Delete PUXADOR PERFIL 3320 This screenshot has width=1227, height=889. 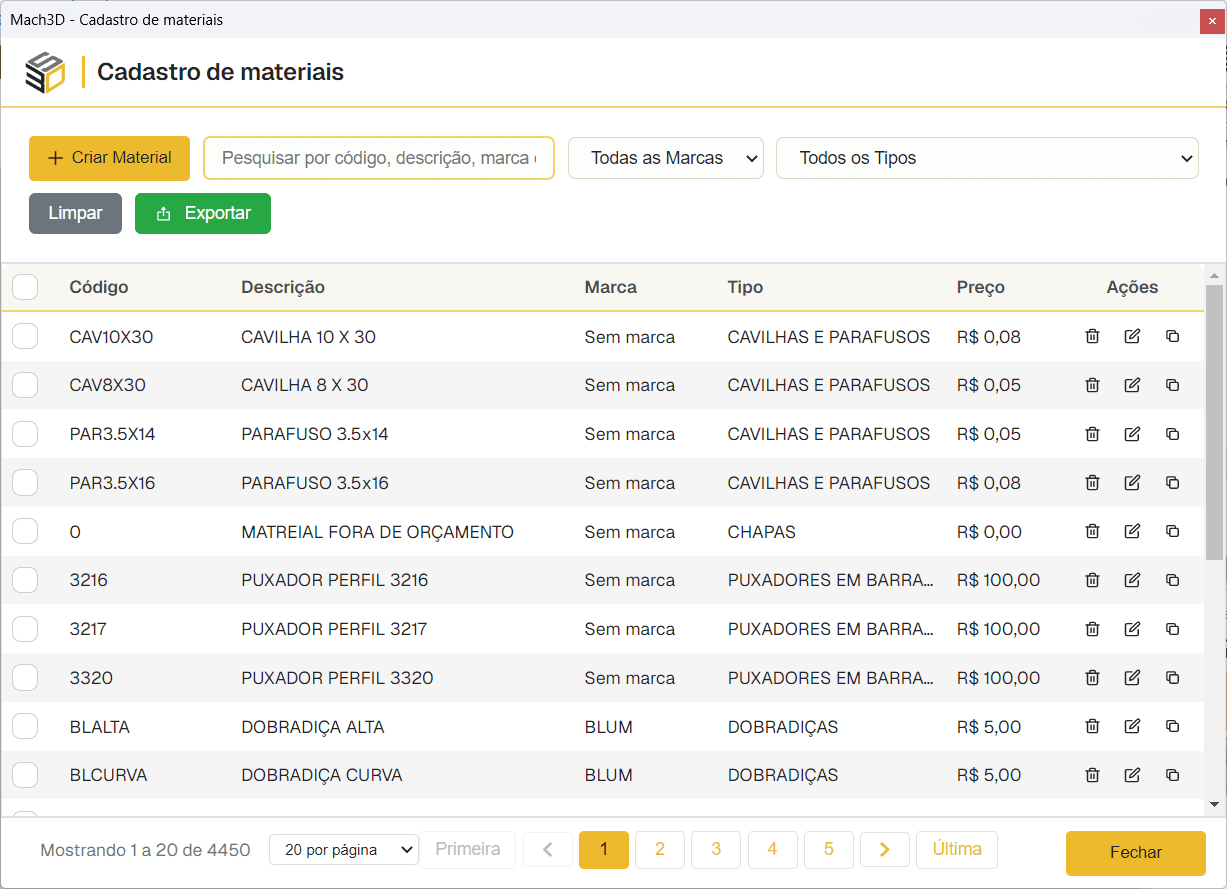1092,678
